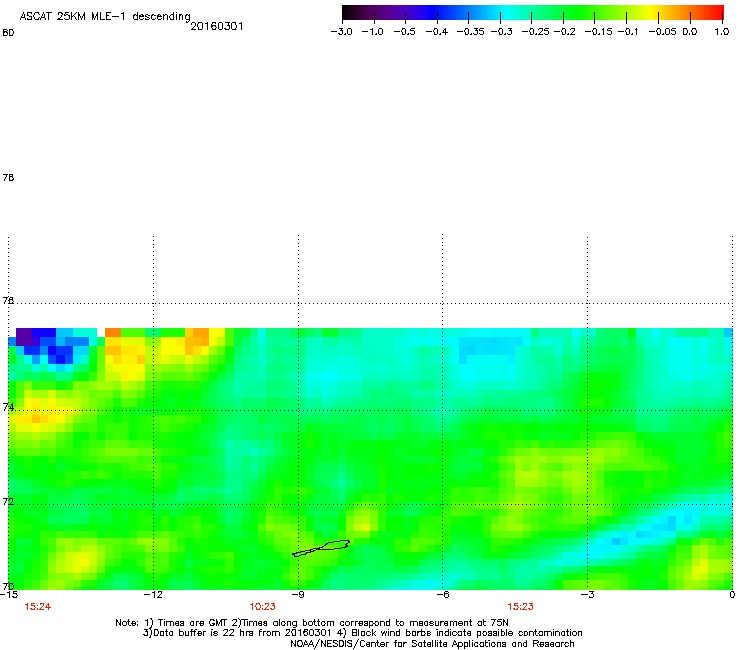Click the -9 longitude axis label
The height and width of the screenshot is (650, 740).
click(x=298, y=594)
